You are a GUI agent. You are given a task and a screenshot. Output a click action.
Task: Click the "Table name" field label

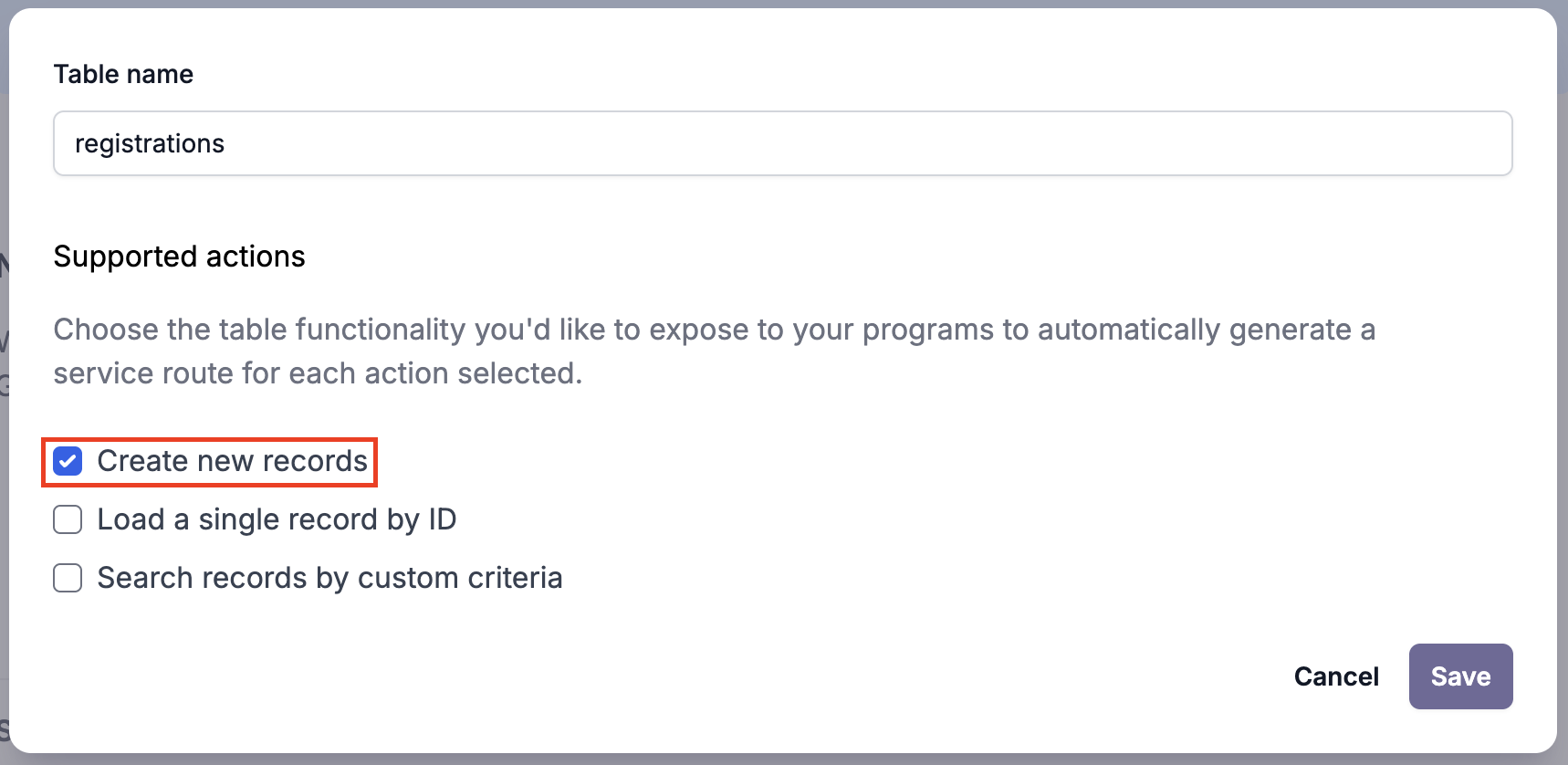click(123, 74)
